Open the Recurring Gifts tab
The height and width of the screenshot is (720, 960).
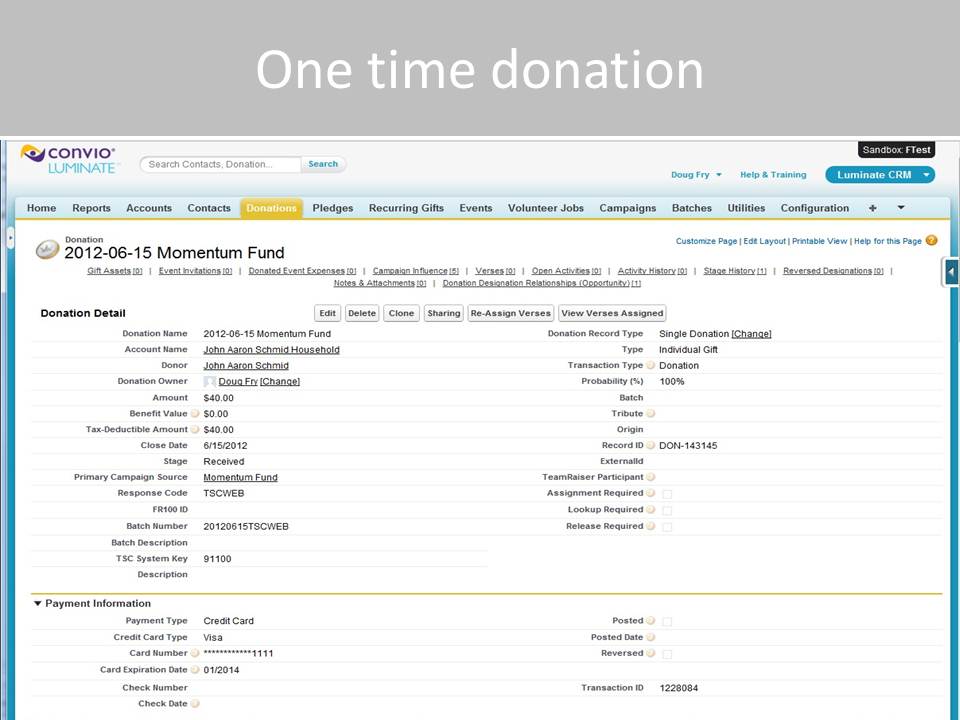point(406,208)
